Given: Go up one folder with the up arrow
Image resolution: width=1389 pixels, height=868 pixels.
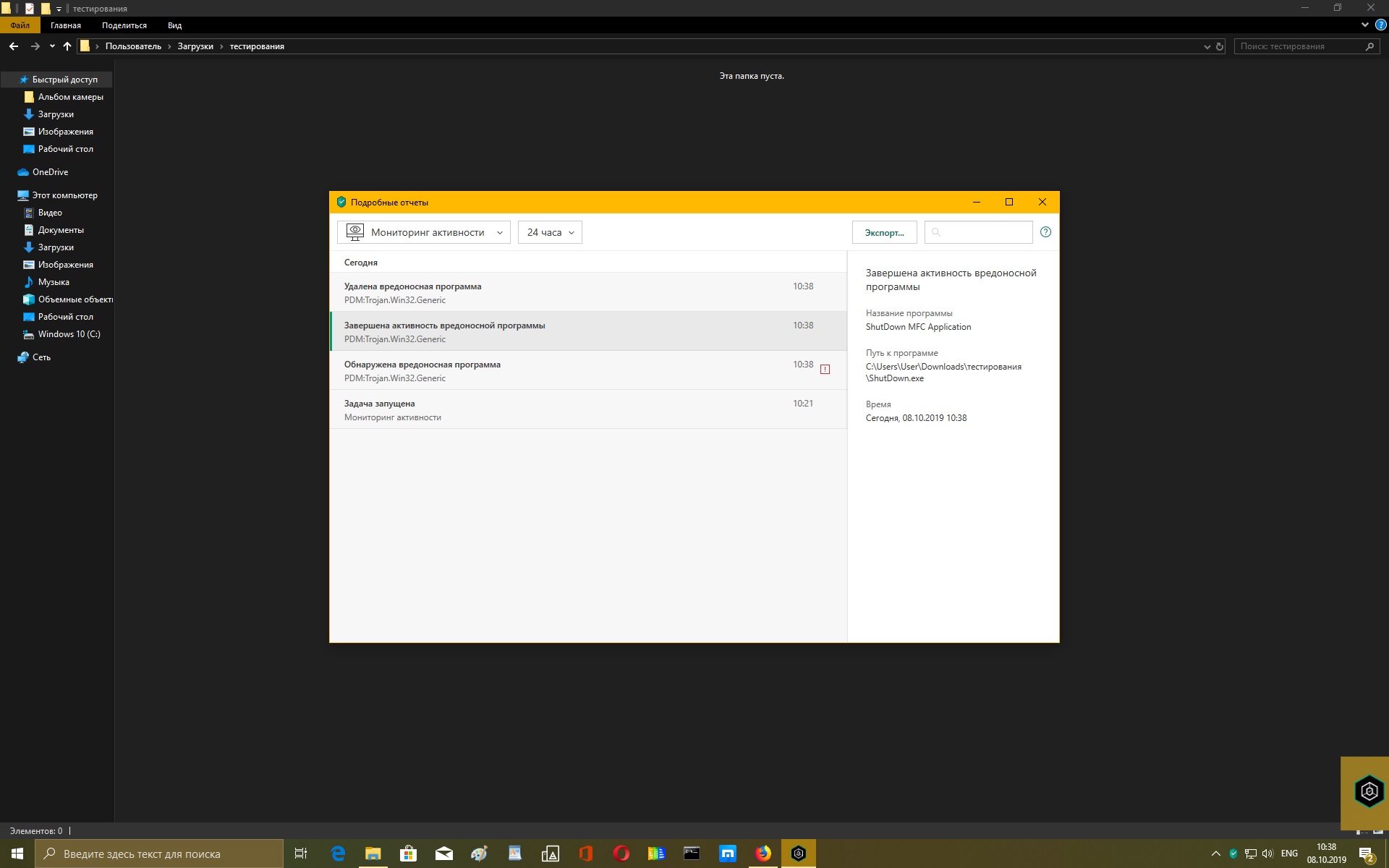Looking at the screenshot, I should [67, 46].
